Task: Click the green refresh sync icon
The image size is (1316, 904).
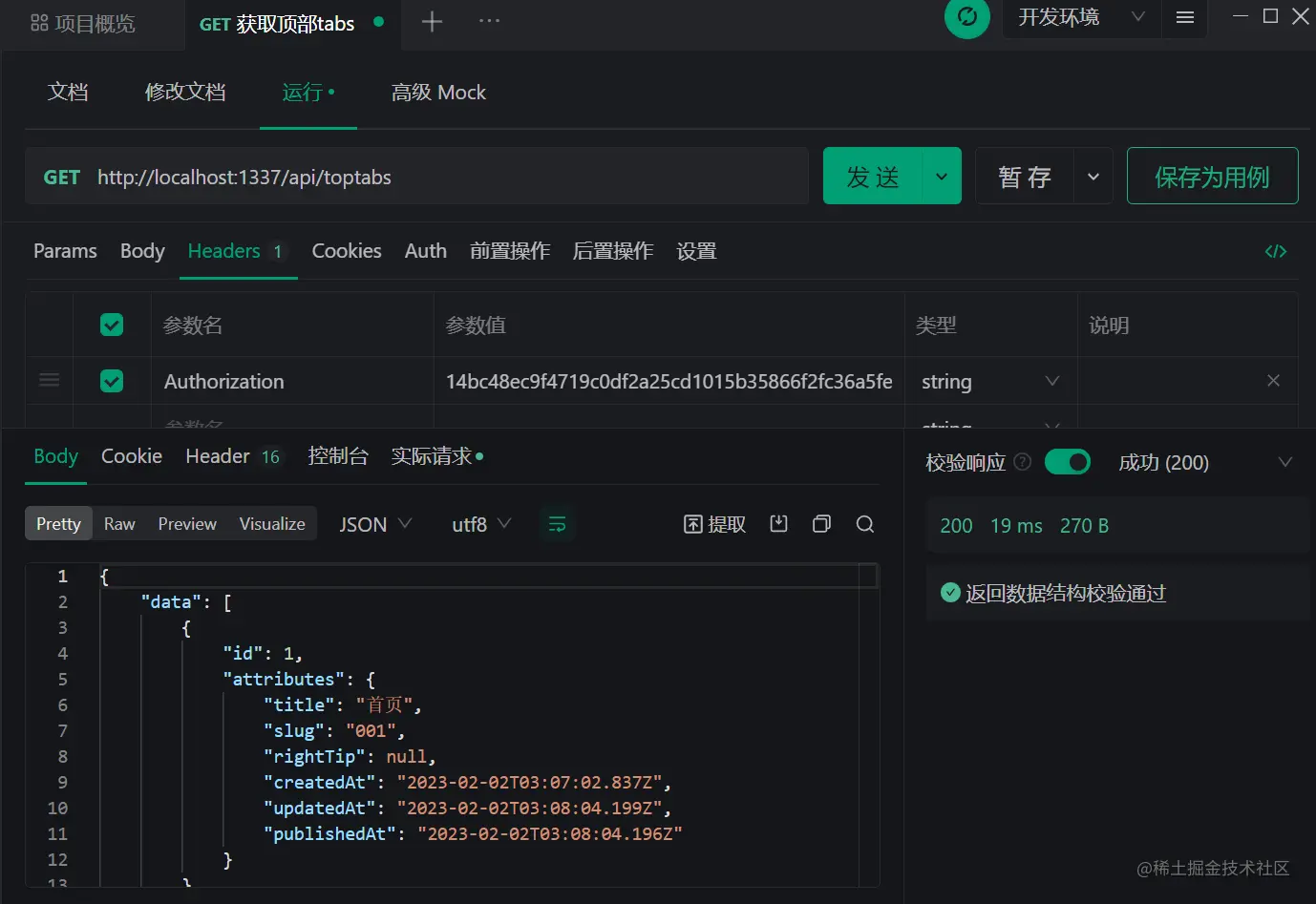Action: 967,16
